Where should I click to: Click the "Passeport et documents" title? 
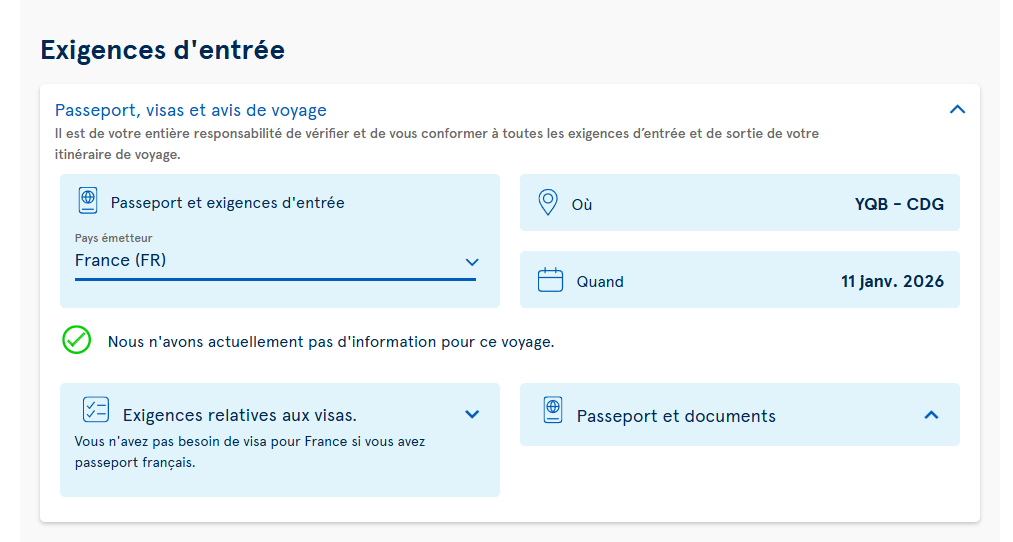pyautogui.click(x=676, y=416)
